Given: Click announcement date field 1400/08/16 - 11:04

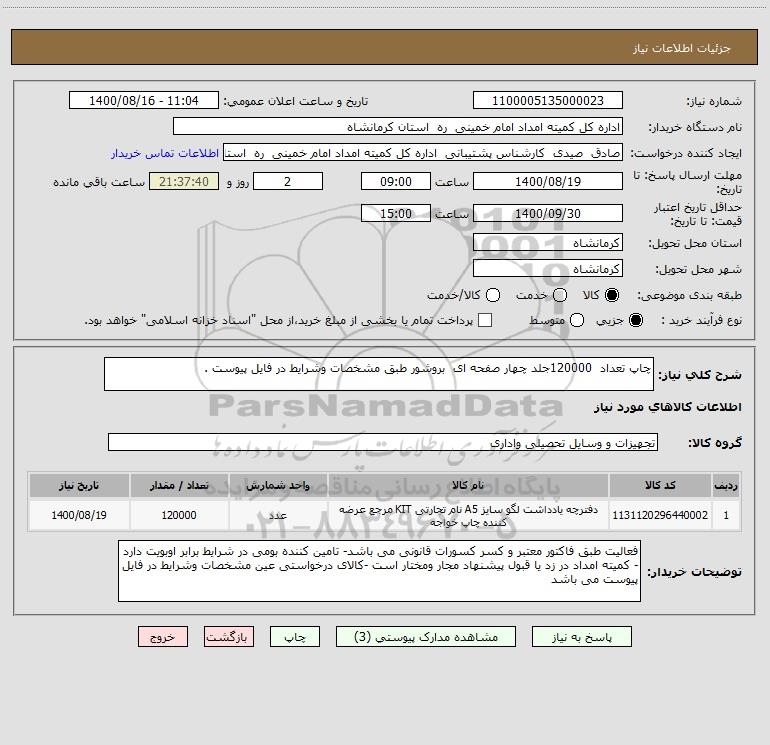Looking at the screenshot, I should [144, 101].
